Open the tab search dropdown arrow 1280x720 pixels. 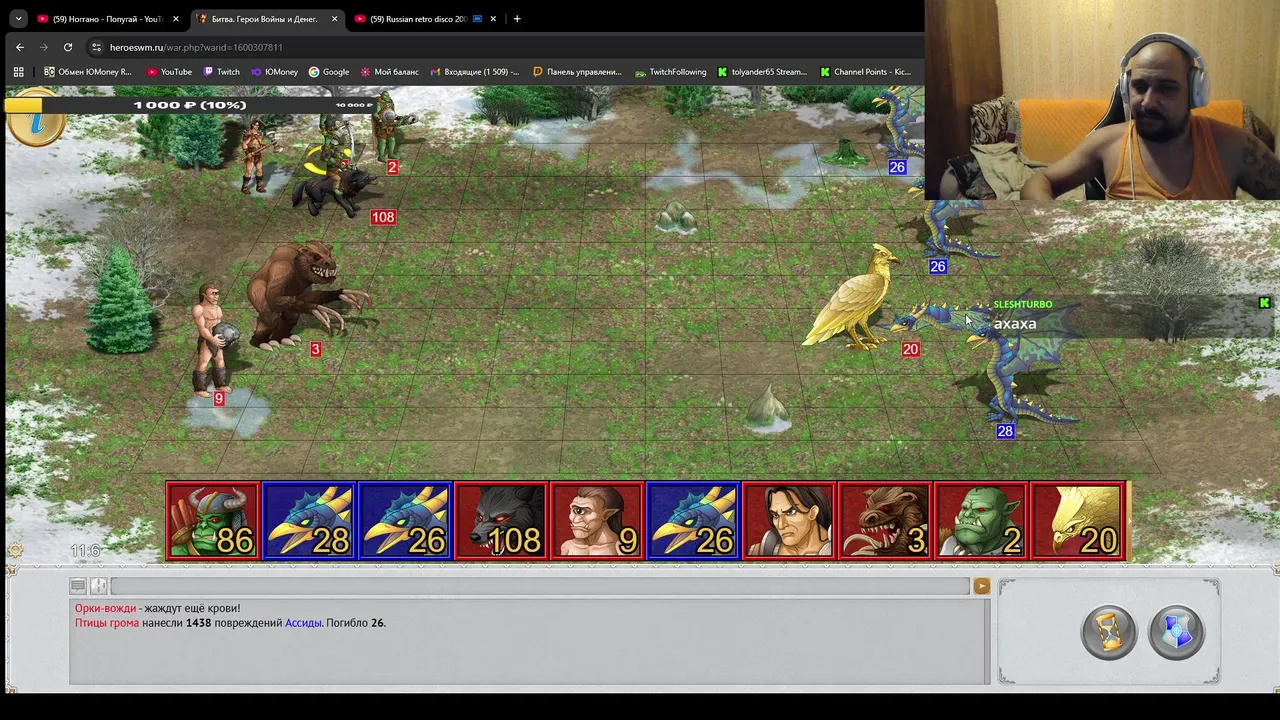pos(18,19)
